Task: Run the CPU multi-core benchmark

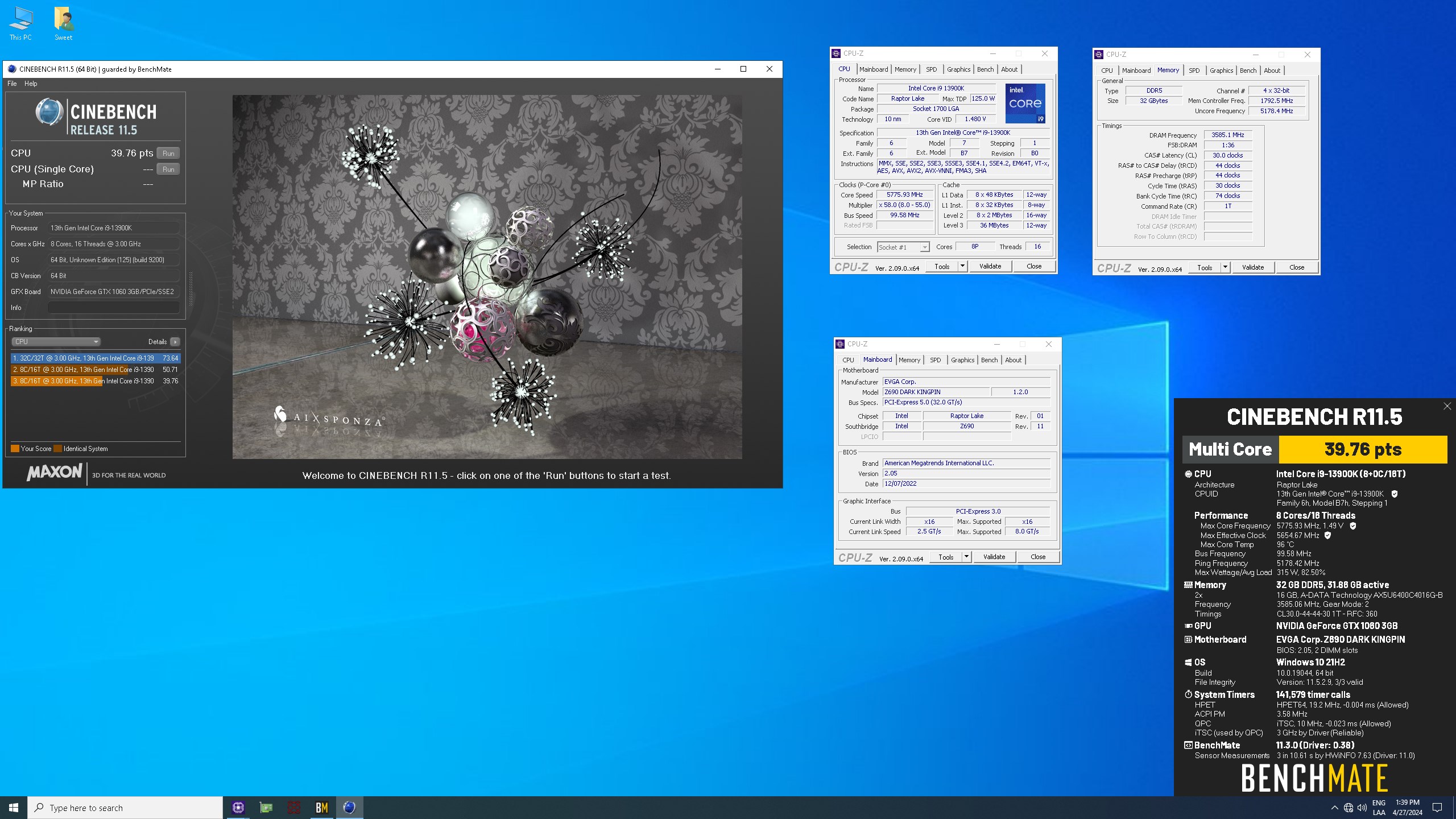Action: click(x=168, y=154)
